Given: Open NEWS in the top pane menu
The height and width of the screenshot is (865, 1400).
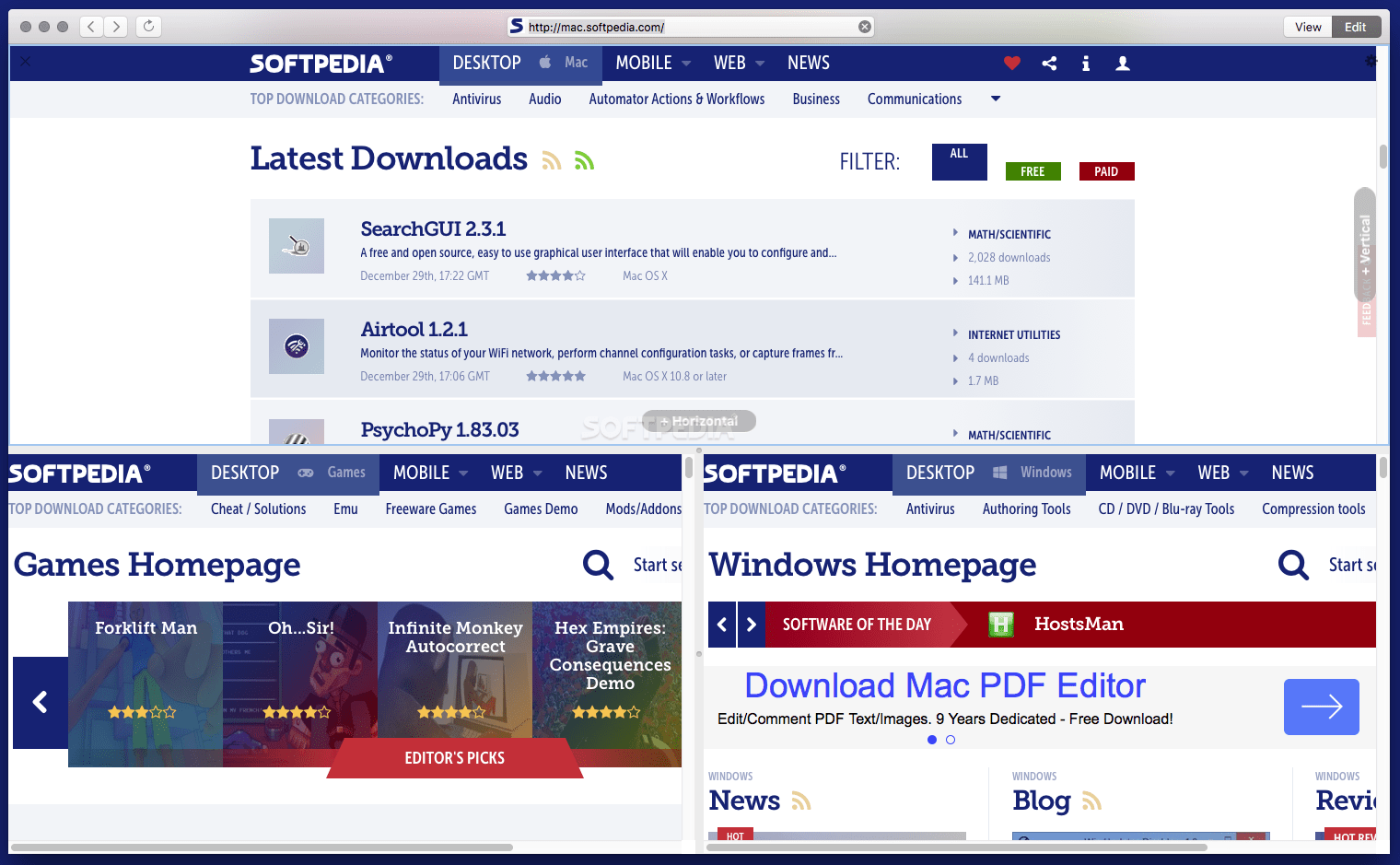Looking at the screenshot, I should coord(809,63).
